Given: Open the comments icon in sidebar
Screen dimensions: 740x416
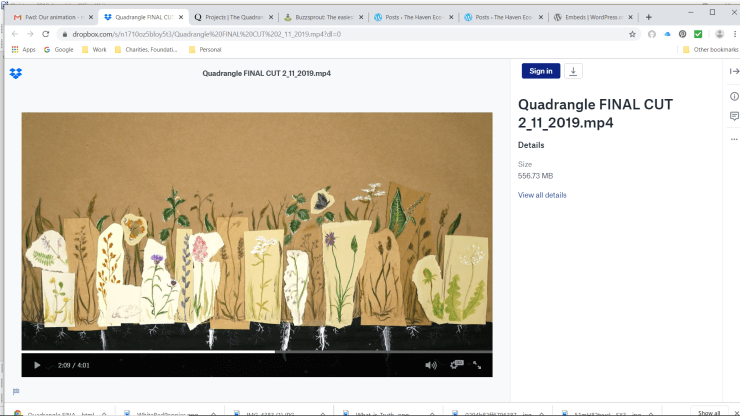Looking at the screenshot, I should coord(733,117).
